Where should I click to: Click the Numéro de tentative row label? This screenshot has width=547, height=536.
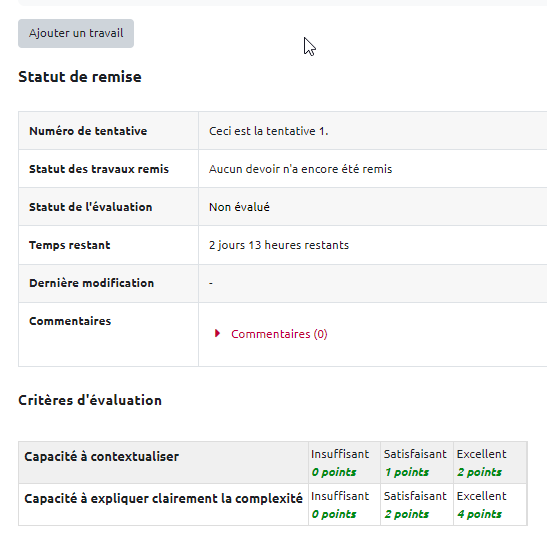88,131
